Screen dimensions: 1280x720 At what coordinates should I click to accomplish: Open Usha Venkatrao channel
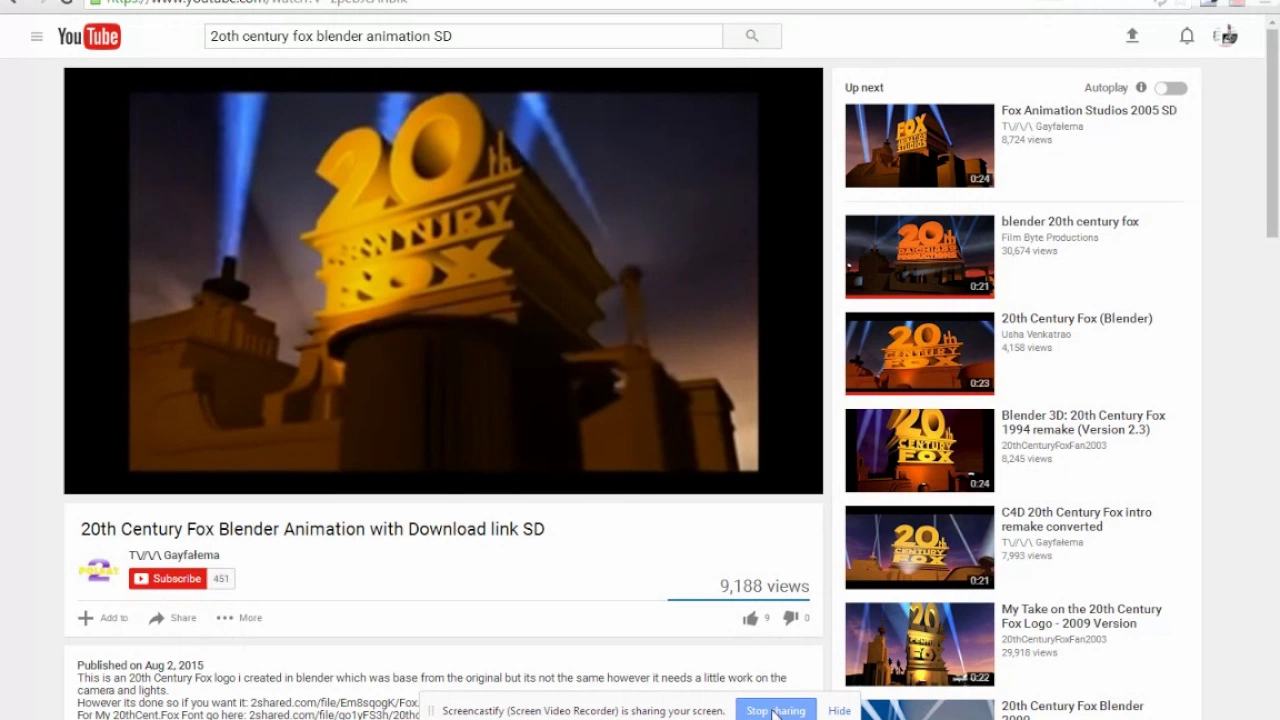[x=1036, y=334]
